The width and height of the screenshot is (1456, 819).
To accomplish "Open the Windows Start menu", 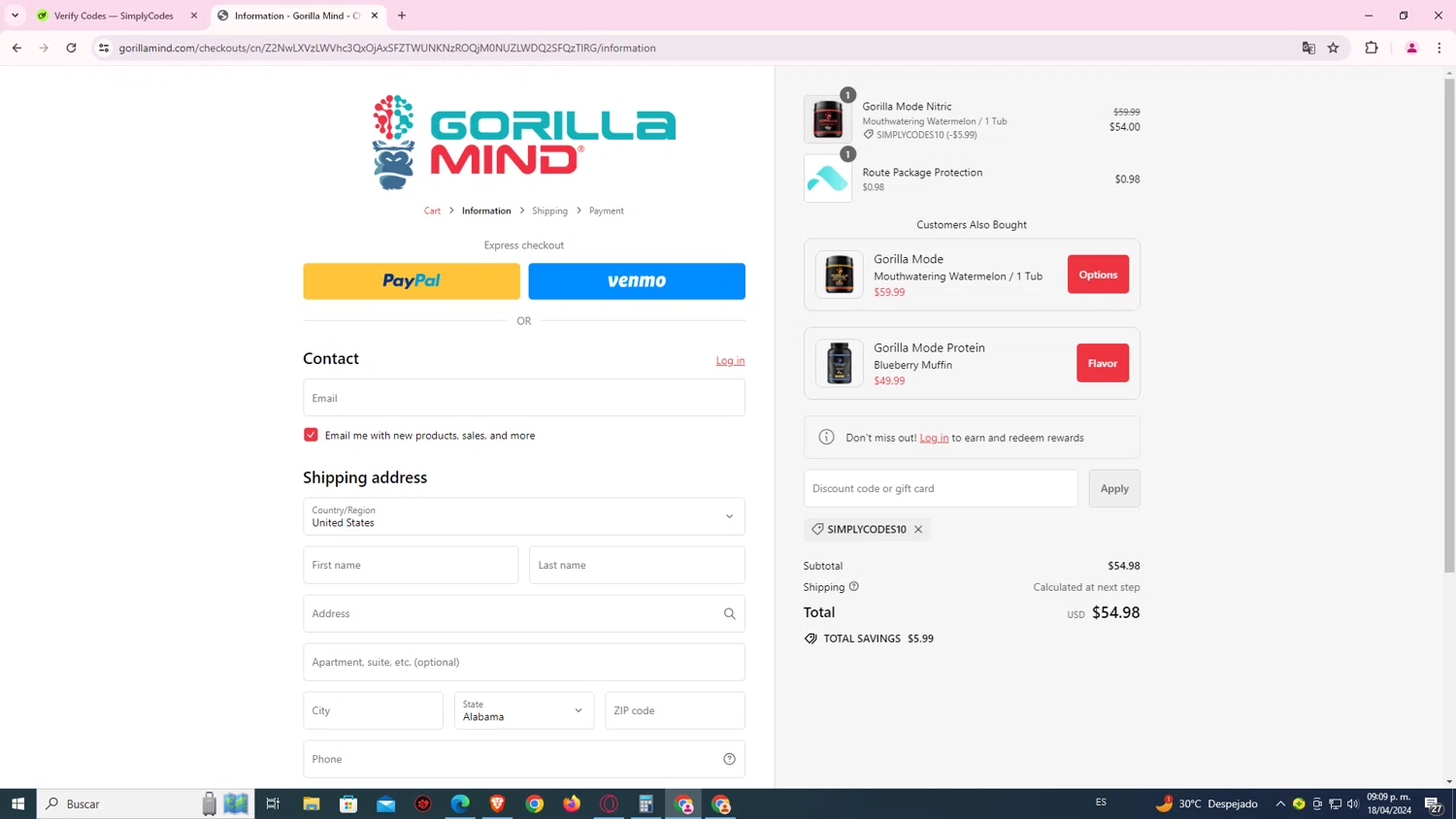I will pos(17,803).
